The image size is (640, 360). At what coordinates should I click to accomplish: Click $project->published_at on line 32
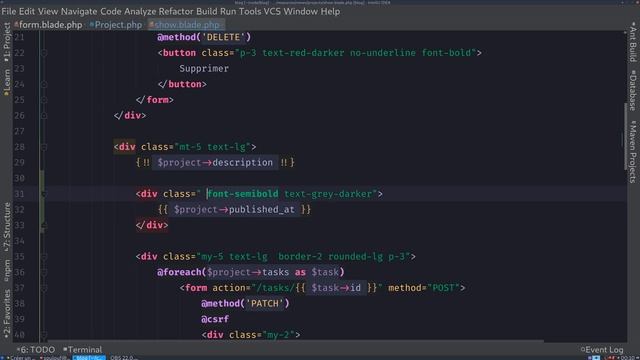pyautogui.click(x=234, y=210)
